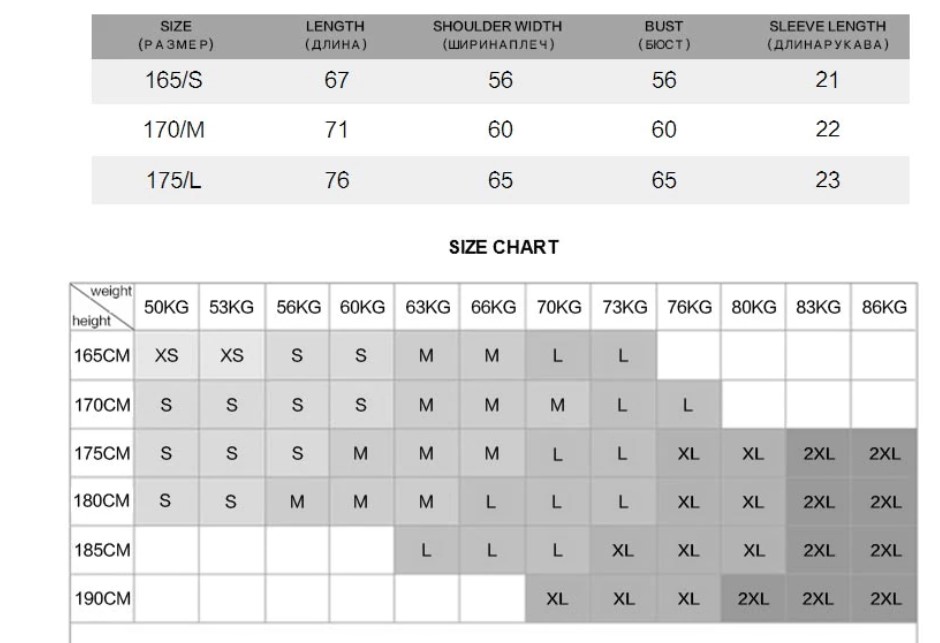Click the BUST column header
The image size is (940, 643).
[664, 35]
